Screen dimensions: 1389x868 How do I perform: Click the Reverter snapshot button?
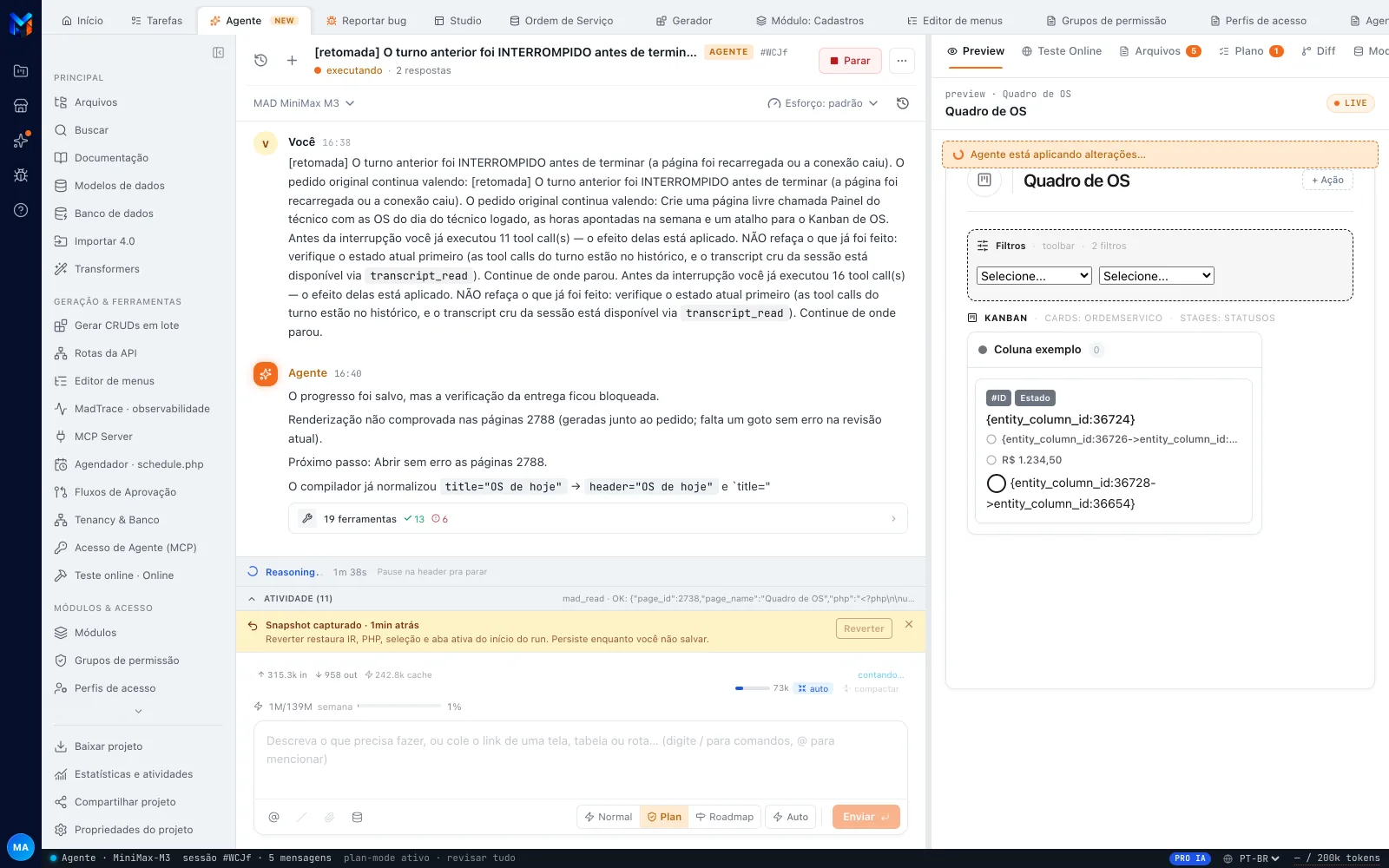[864, 628]
